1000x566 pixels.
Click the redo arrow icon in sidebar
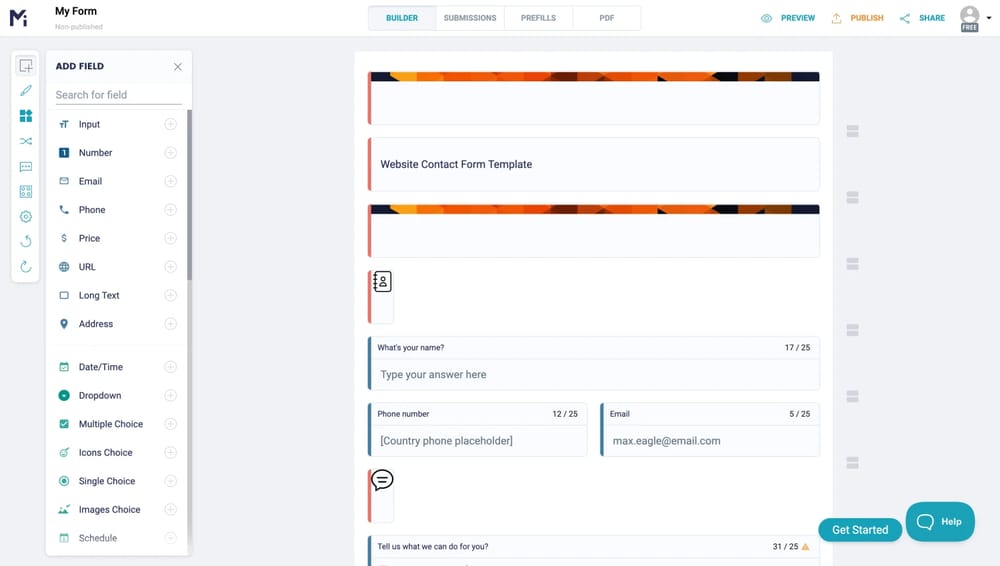click(x=26, y=267)
